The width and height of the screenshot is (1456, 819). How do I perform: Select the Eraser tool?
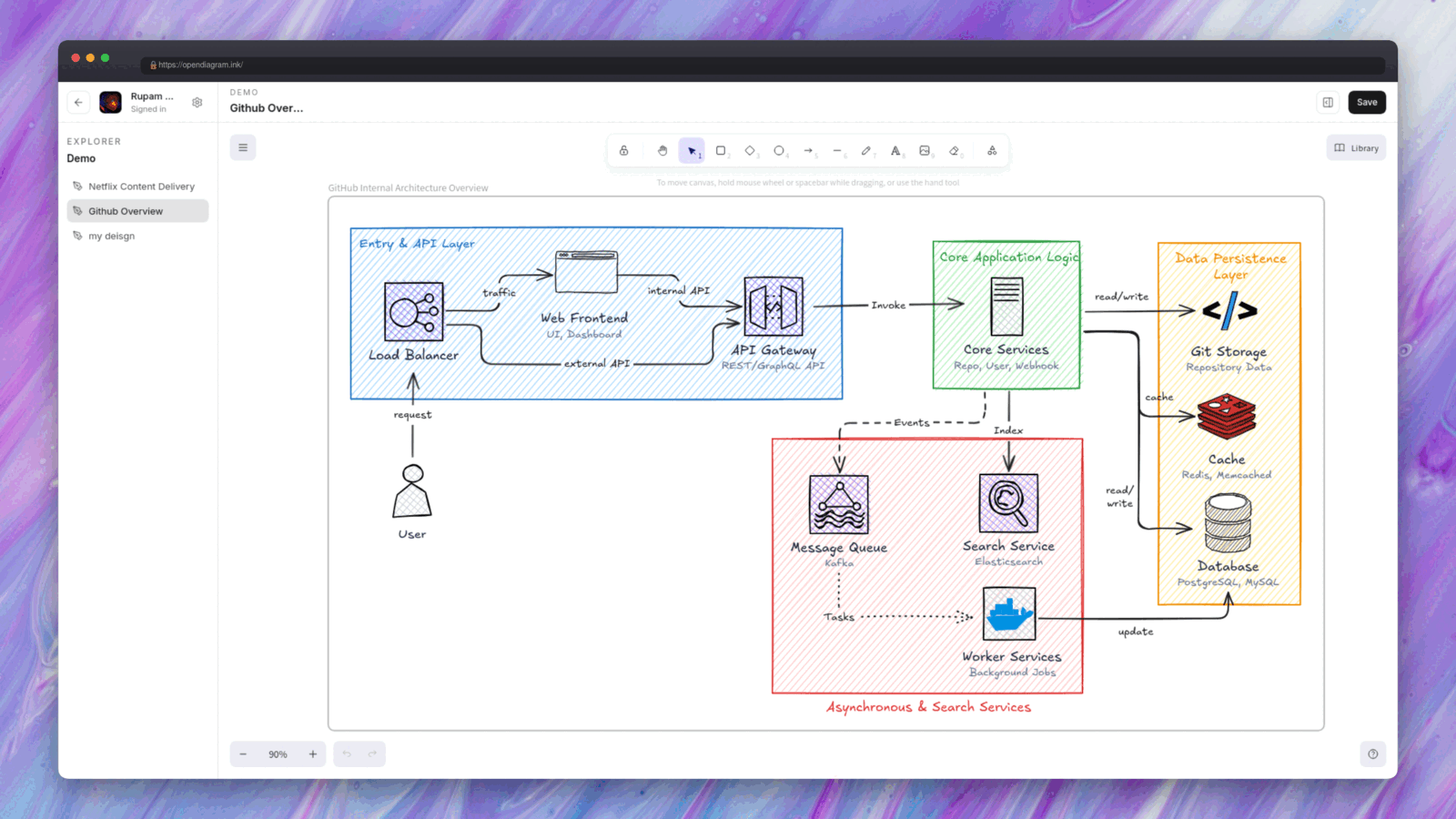click(954, 151)
